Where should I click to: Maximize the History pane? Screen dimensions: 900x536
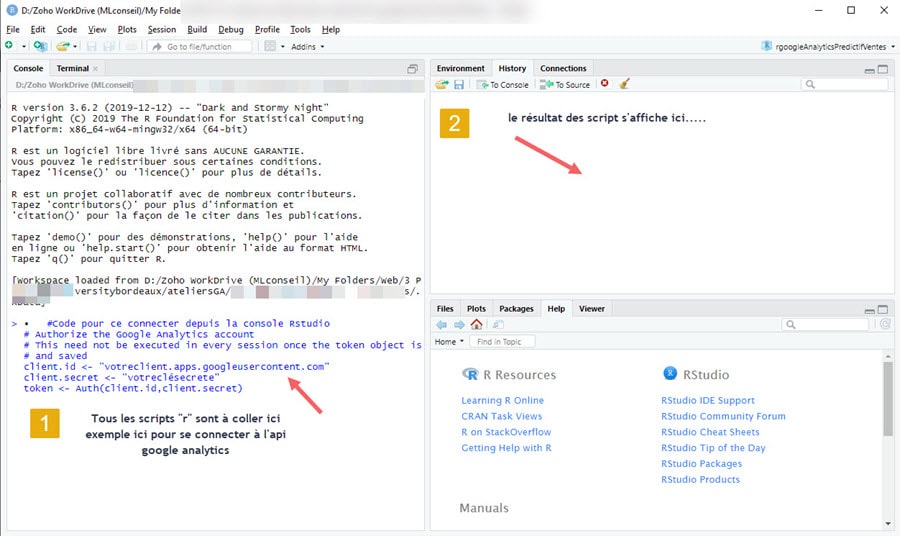pos(883,69)
